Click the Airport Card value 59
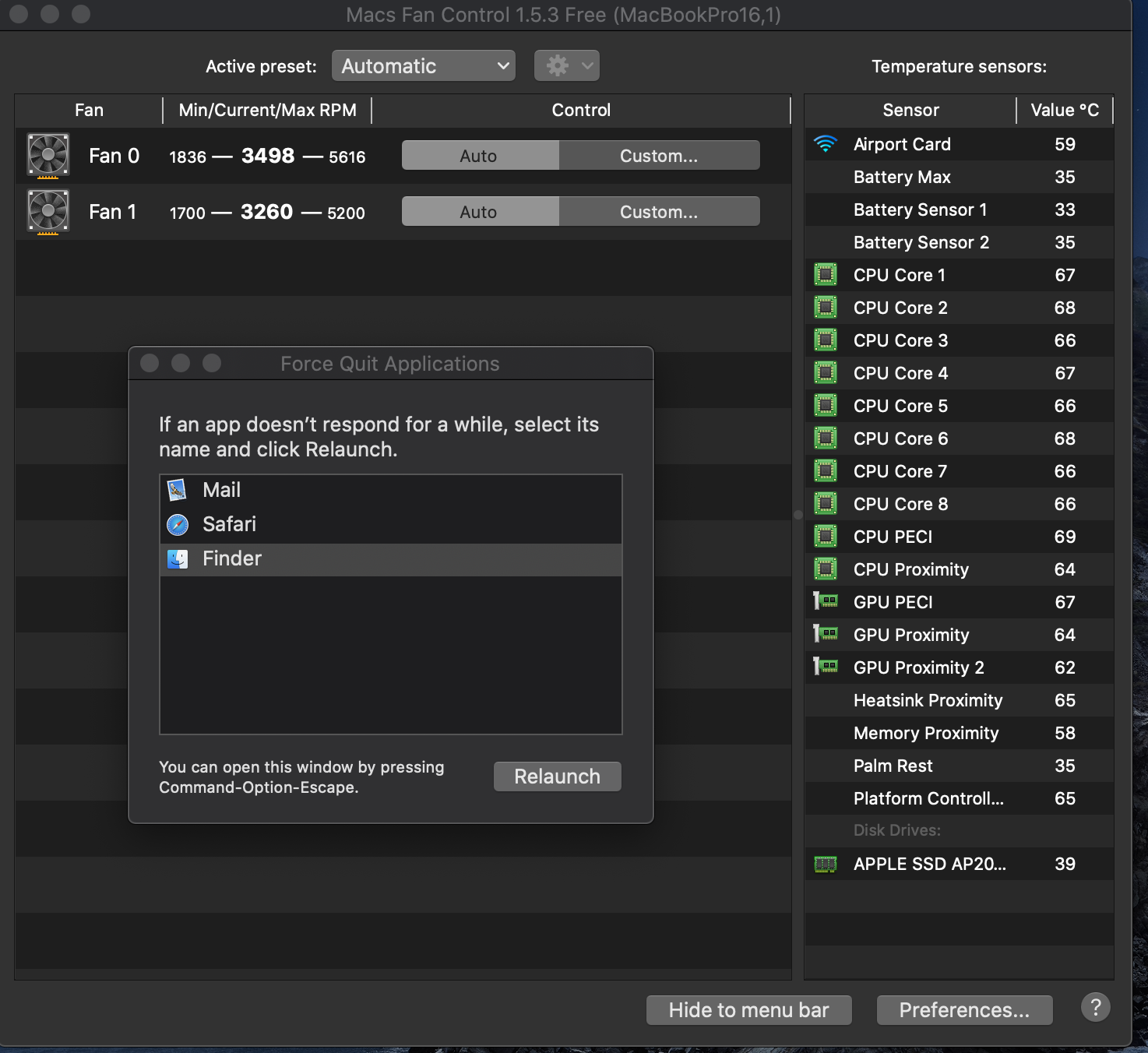Image resolution: width=1148 pixels, height=1053 pixels. (1065, 144)
